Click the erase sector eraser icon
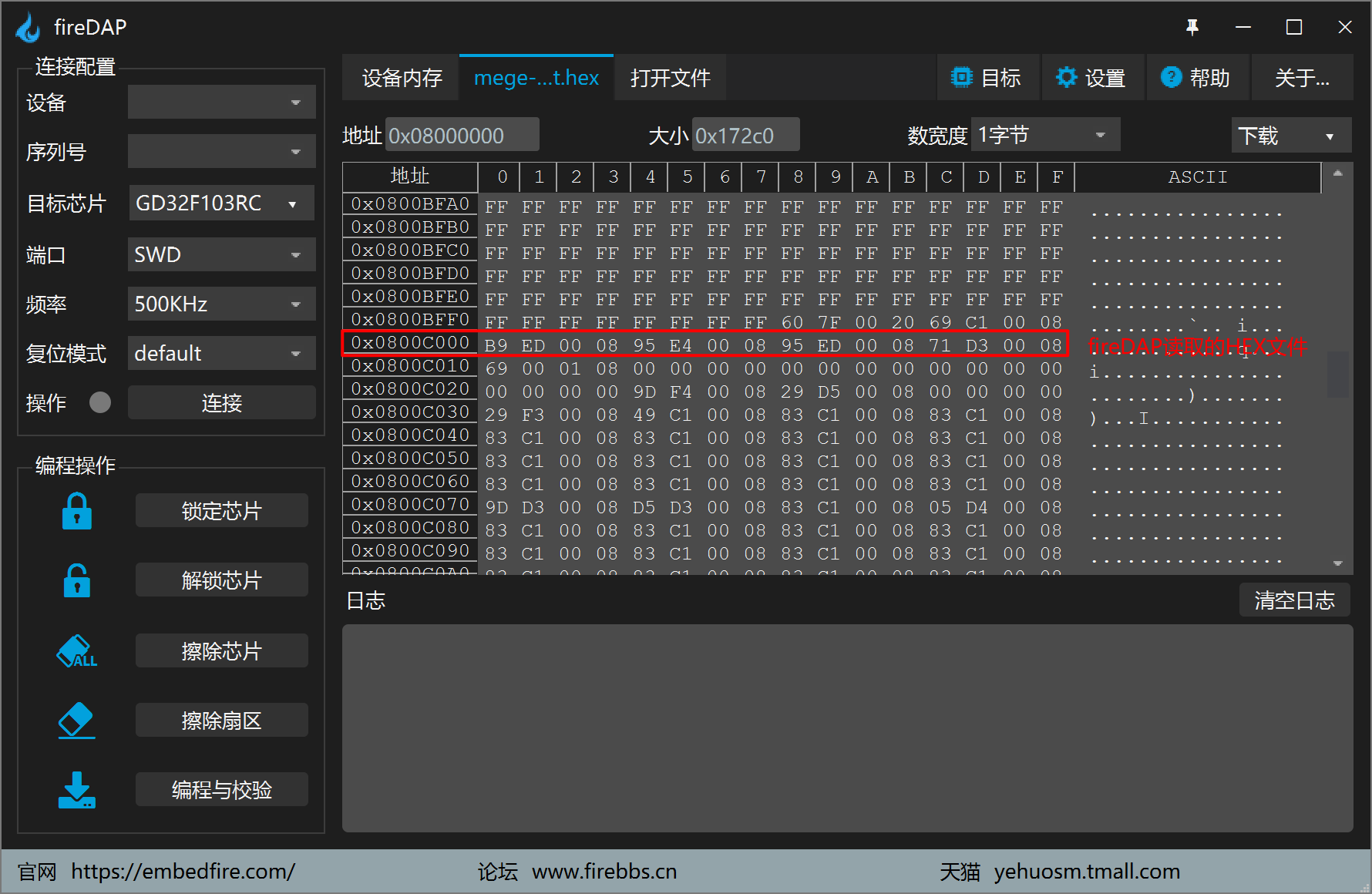 77,721
